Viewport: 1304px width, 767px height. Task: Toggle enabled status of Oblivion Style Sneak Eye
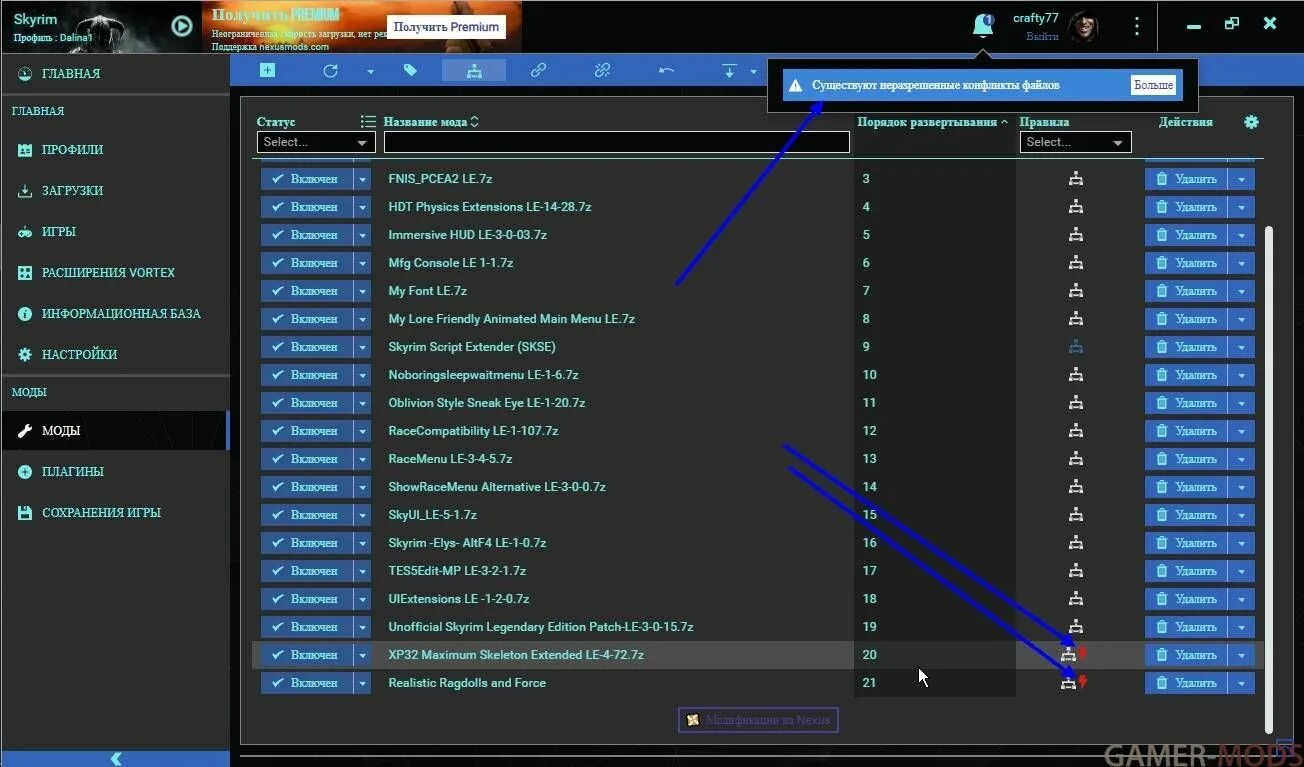pyautogui.click(x=306, y=403)
